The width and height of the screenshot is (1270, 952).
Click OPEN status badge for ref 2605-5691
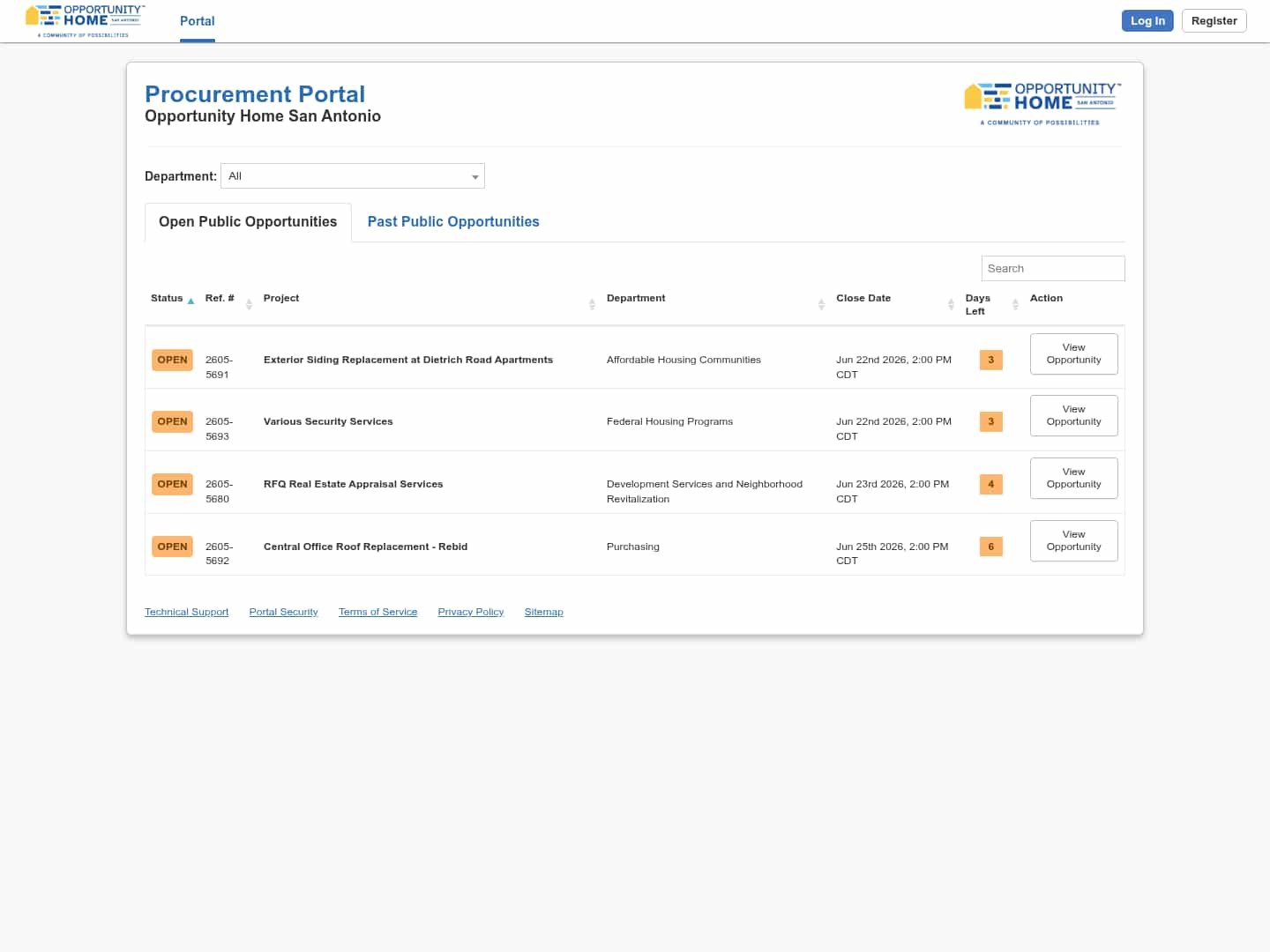pos(172,360)
